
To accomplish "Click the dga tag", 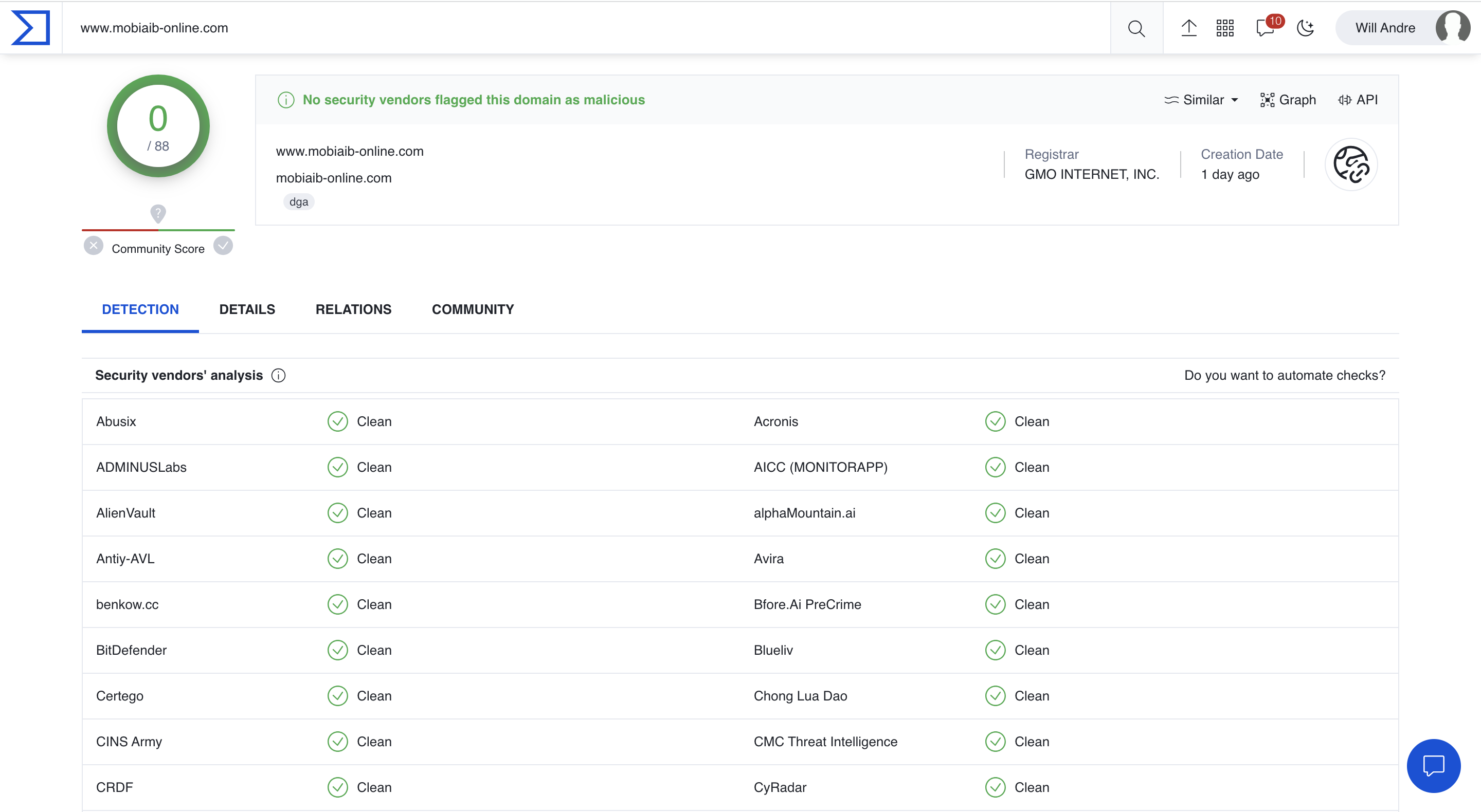I will [x=298, y=201].
